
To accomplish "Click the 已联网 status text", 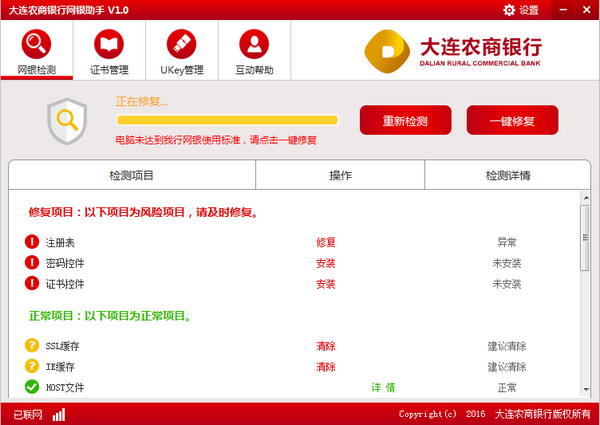I will tap(28, 415).
